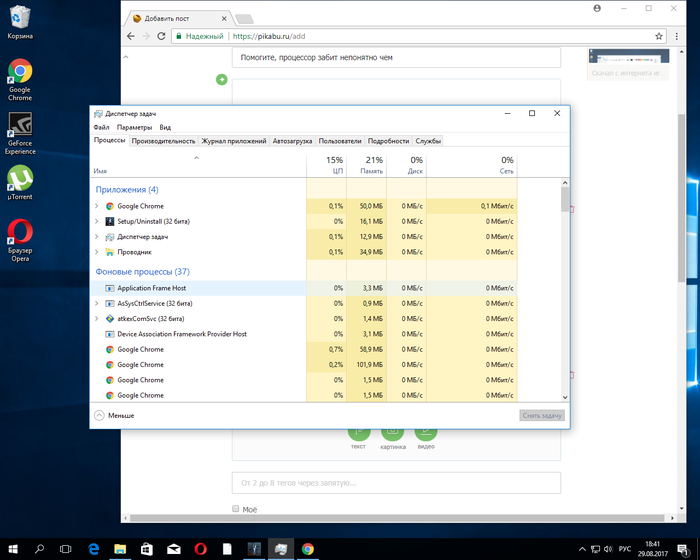Open the Вид menu
Image resolution: width=700 pixels, height=560 pixels.
click(x=165, y=127)
